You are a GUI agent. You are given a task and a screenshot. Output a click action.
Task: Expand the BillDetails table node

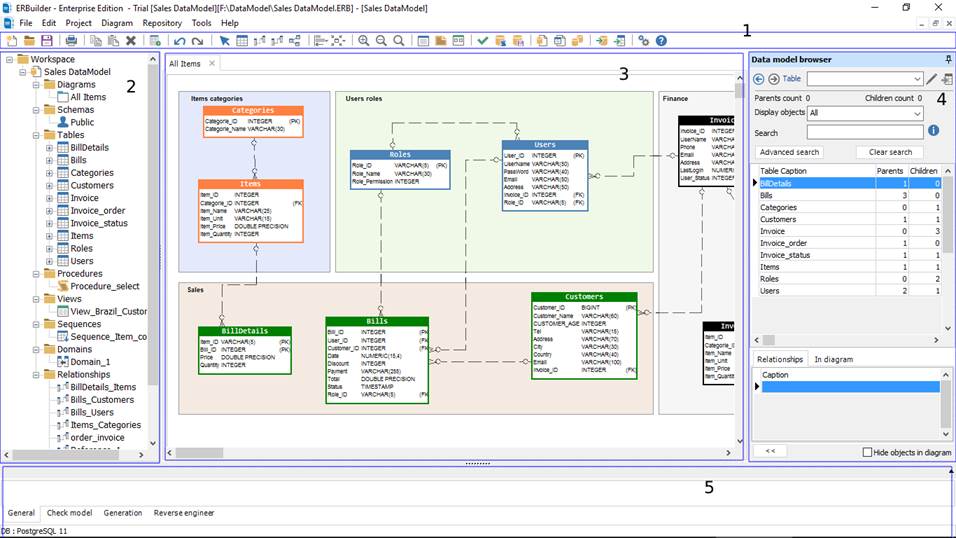[49, 148]
